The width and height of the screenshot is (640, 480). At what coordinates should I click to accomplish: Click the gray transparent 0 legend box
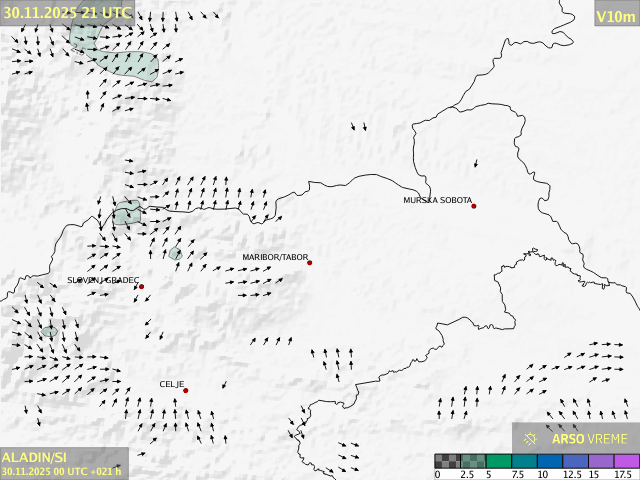click(x=447, y=461)
